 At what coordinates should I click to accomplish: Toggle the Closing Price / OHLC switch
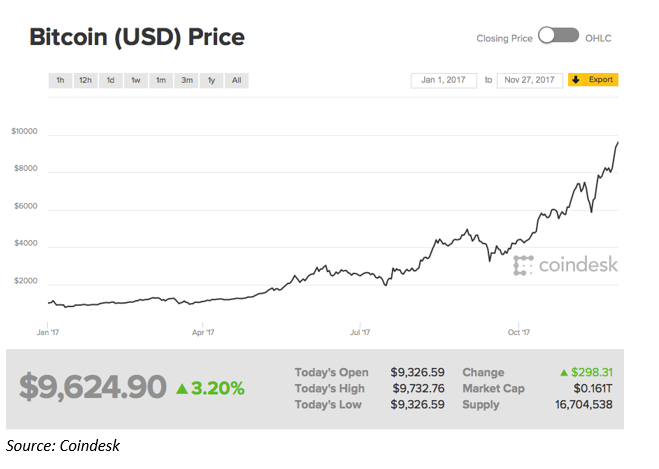tap(559, 35)
